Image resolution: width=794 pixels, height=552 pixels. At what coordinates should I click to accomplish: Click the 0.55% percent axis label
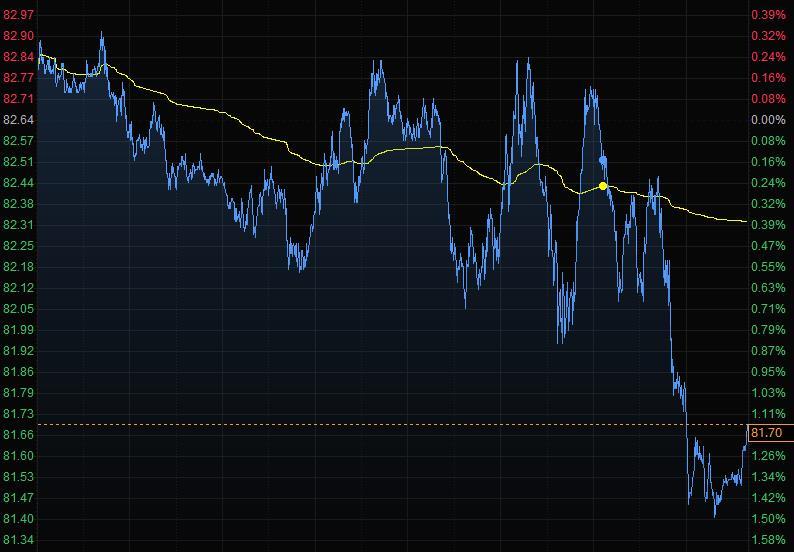[767, 267]
